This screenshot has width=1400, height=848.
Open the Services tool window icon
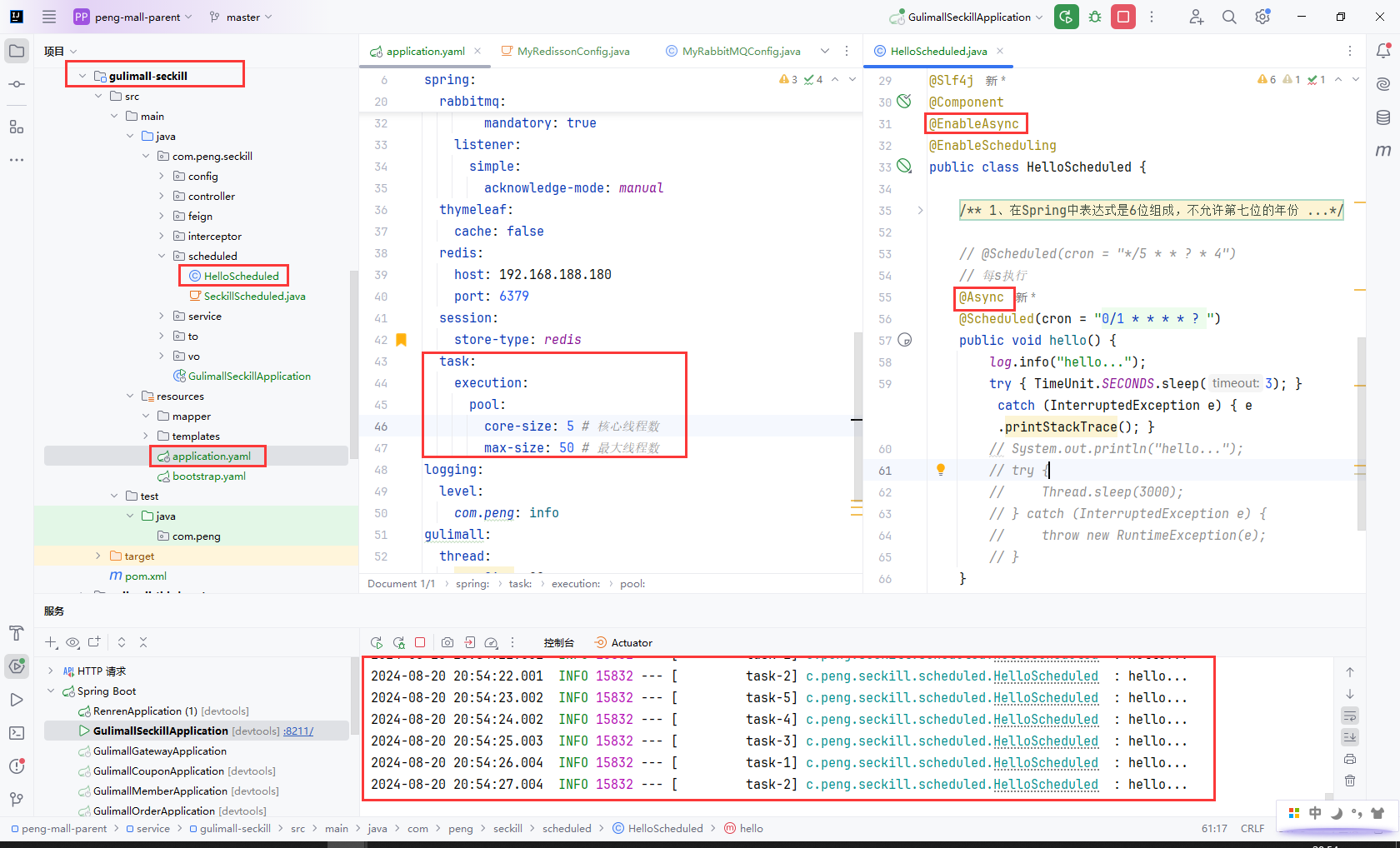coord(17,666)
